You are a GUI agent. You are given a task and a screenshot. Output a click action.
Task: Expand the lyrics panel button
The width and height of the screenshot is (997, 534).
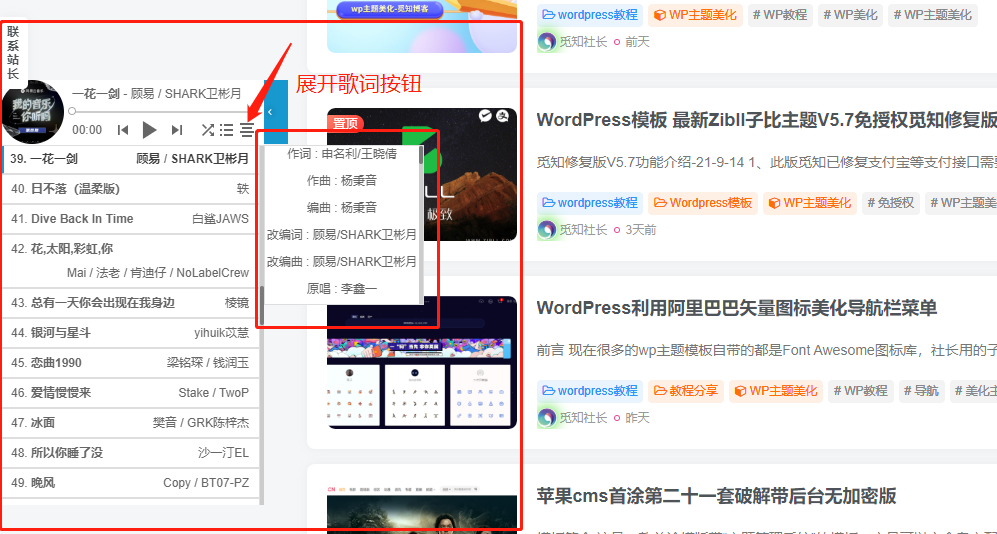(x=247, y=130)
